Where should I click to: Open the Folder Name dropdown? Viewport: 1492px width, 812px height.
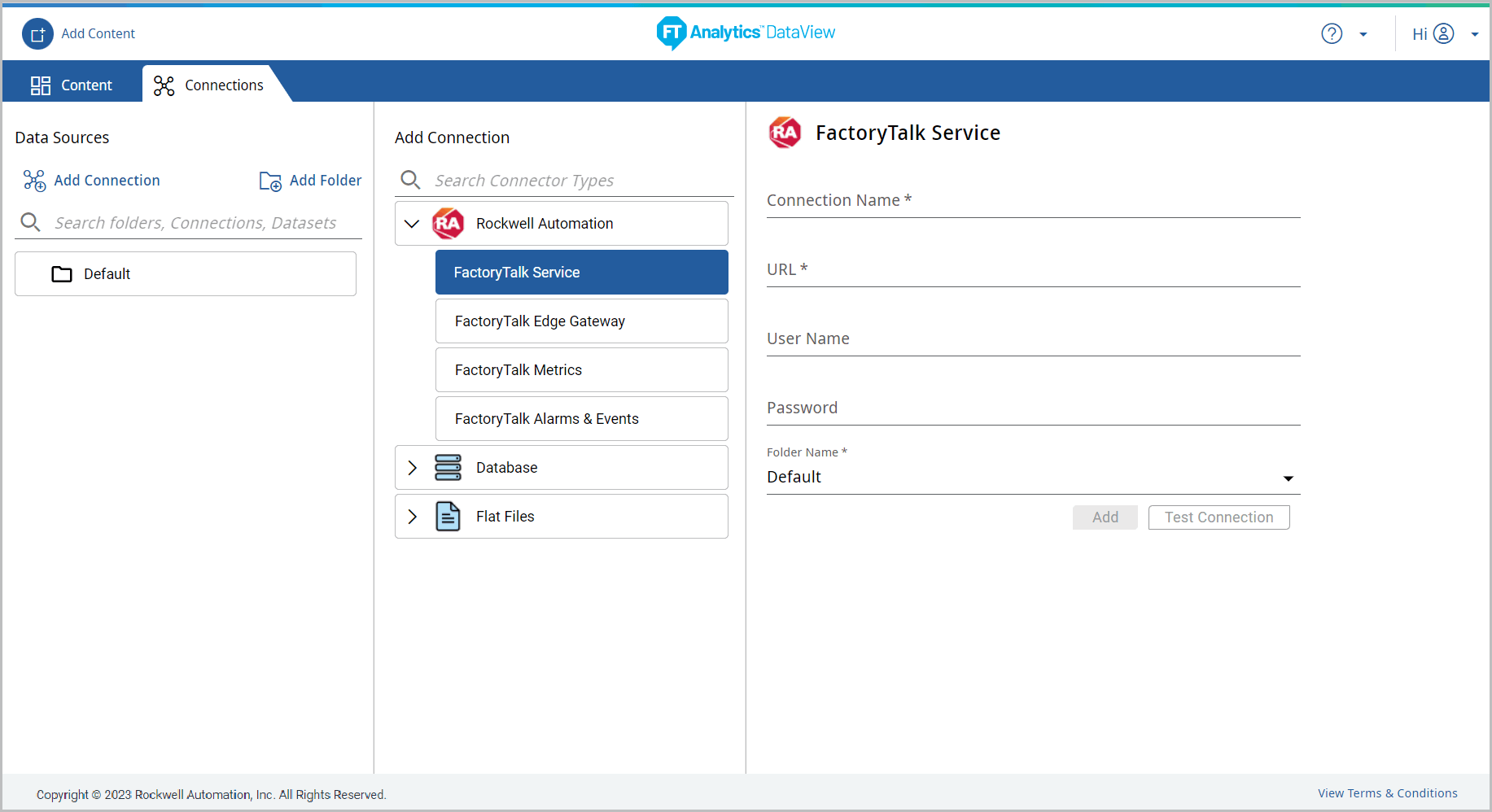click(1034, 478)
